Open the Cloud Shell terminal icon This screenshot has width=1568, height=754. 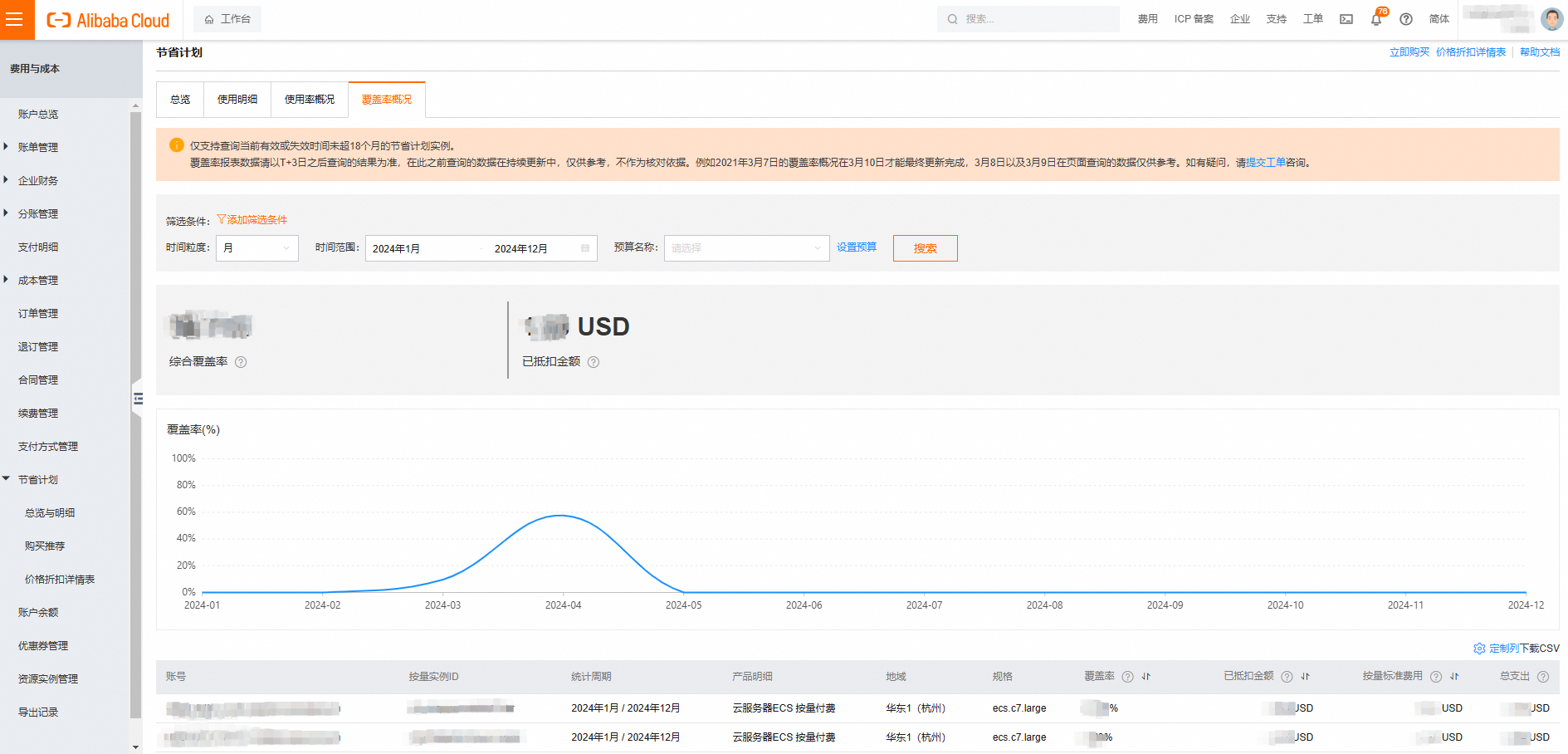point(1346,19)
